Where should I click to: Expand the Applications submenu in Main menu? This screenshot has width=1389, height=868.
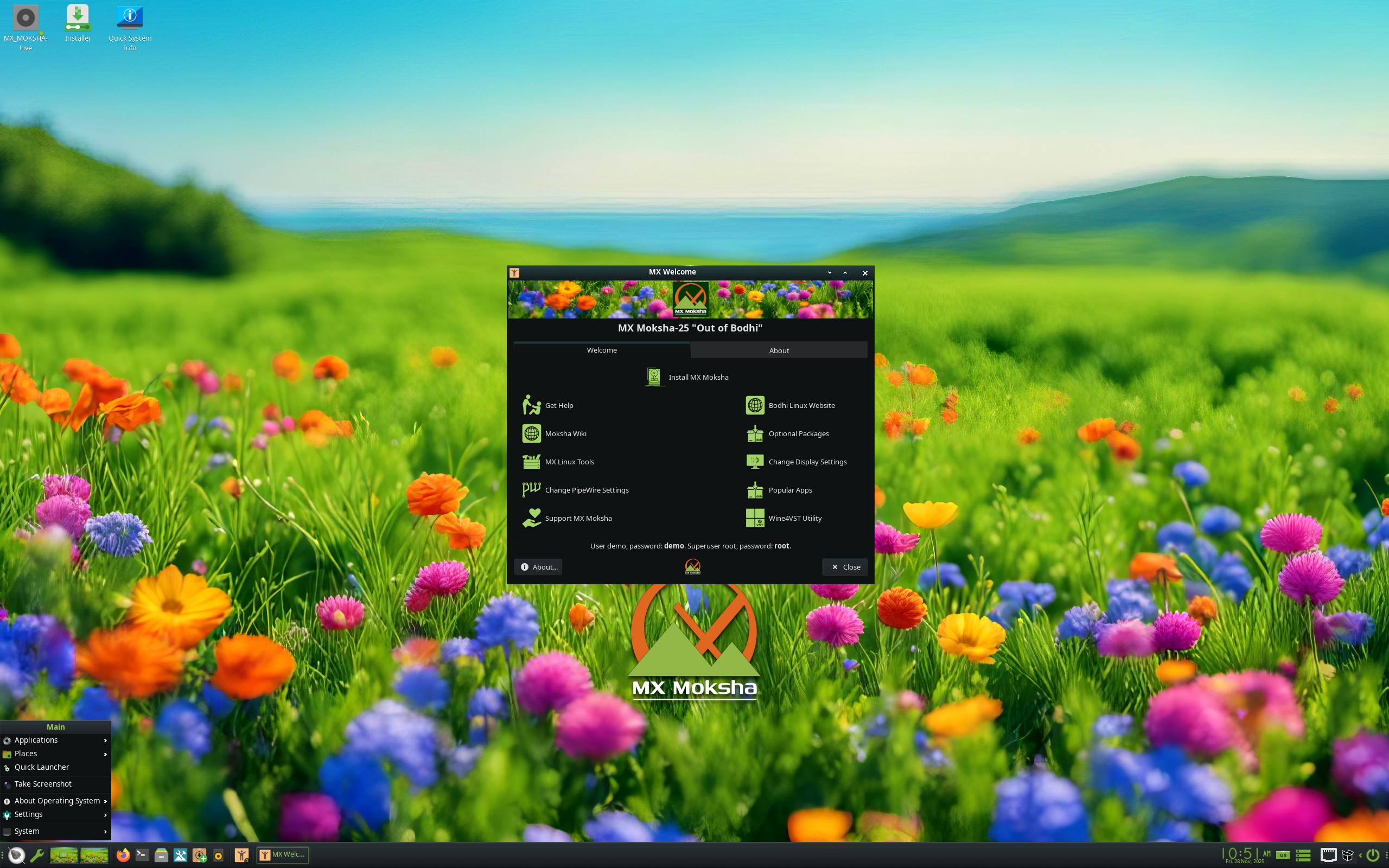[55, 740]
